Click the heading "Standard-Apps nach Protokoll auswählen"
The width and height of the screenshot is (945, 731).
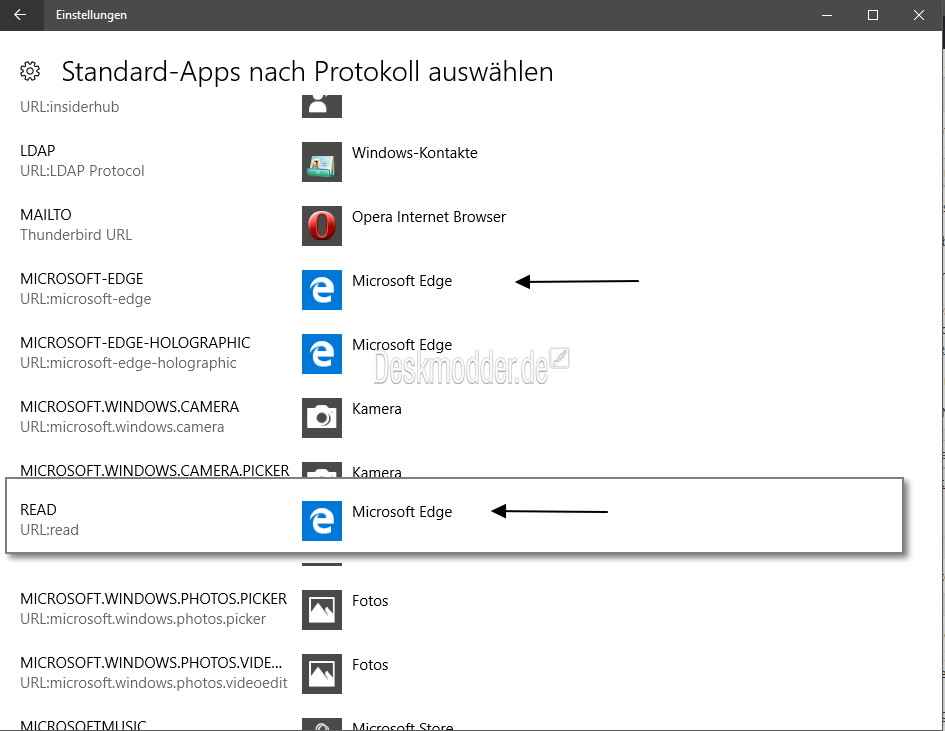pyautogui.click(x=307, y=72)
